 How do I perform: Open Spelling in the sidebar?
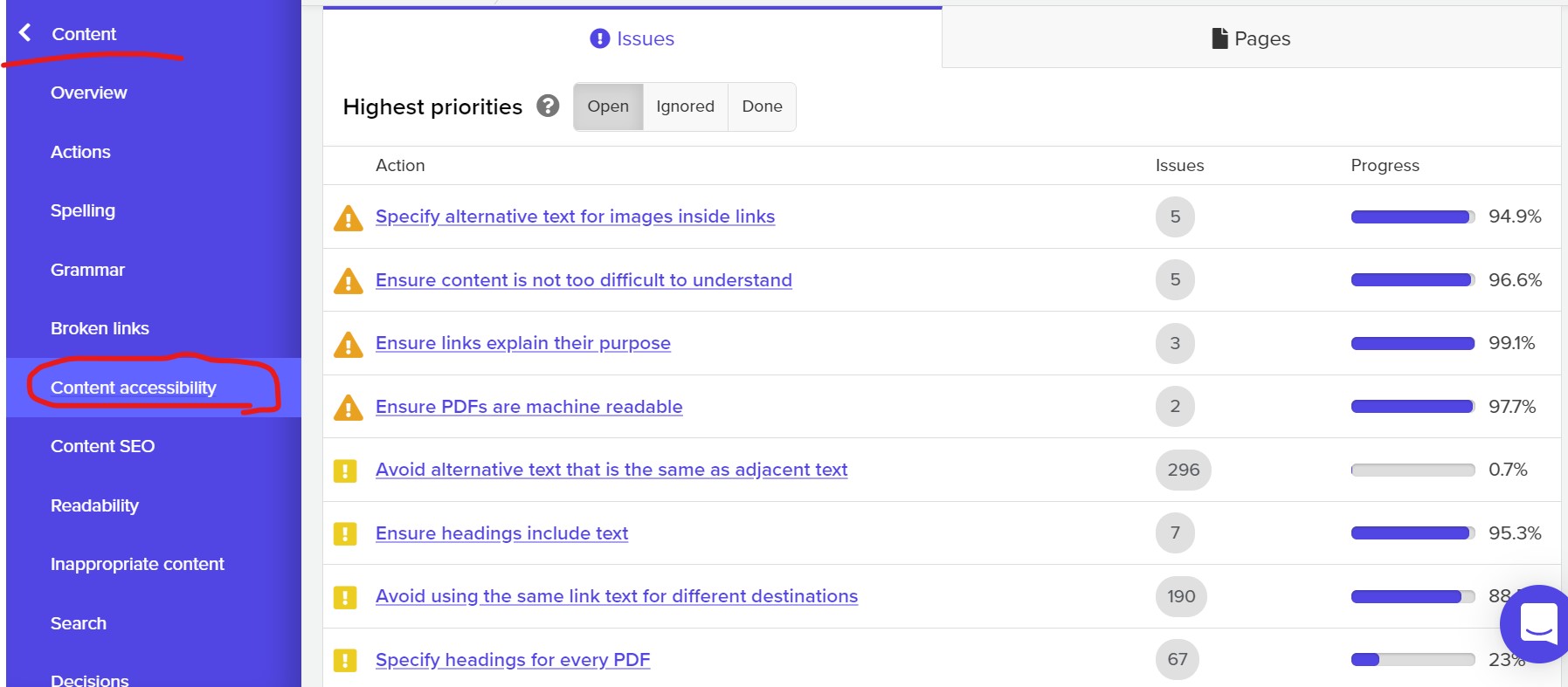coord(83,210)
